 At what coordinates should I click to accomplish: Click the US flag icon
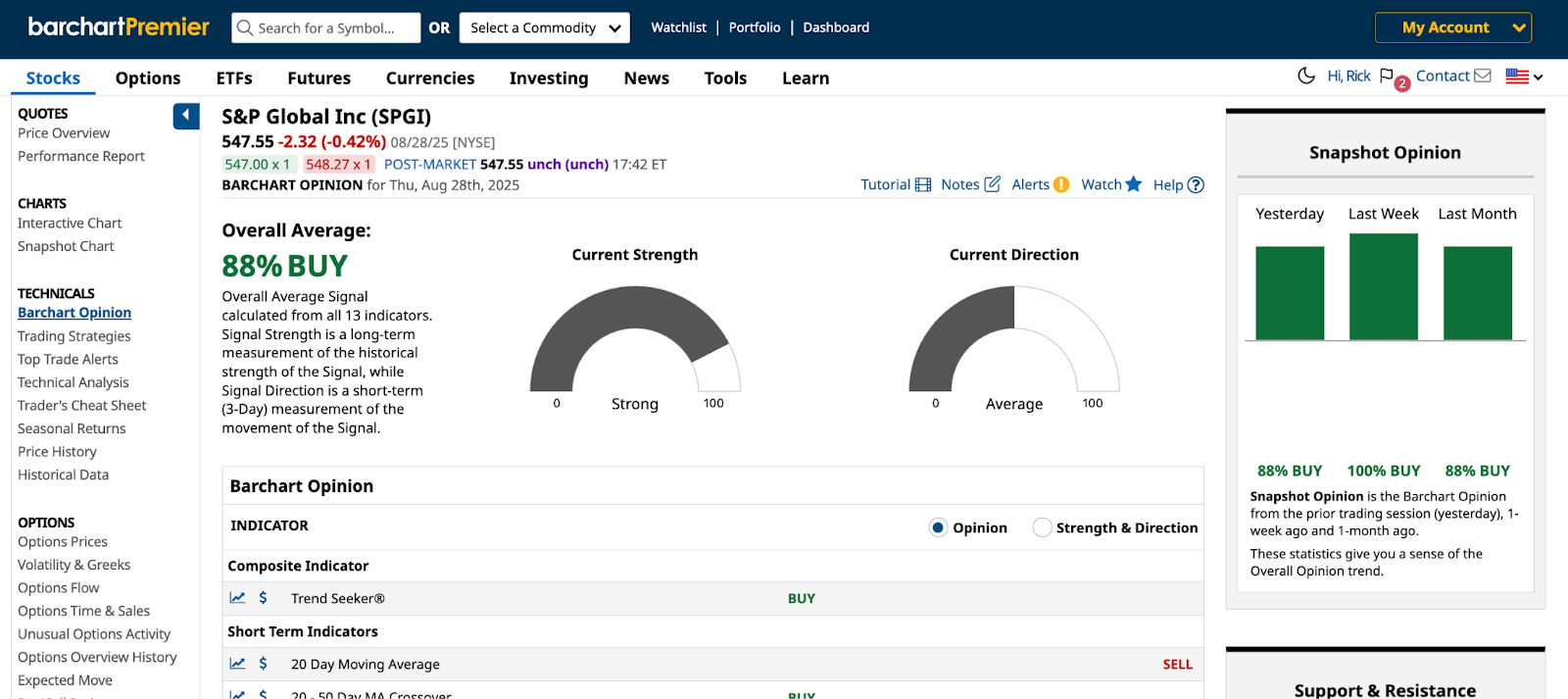coord(1517,75)
